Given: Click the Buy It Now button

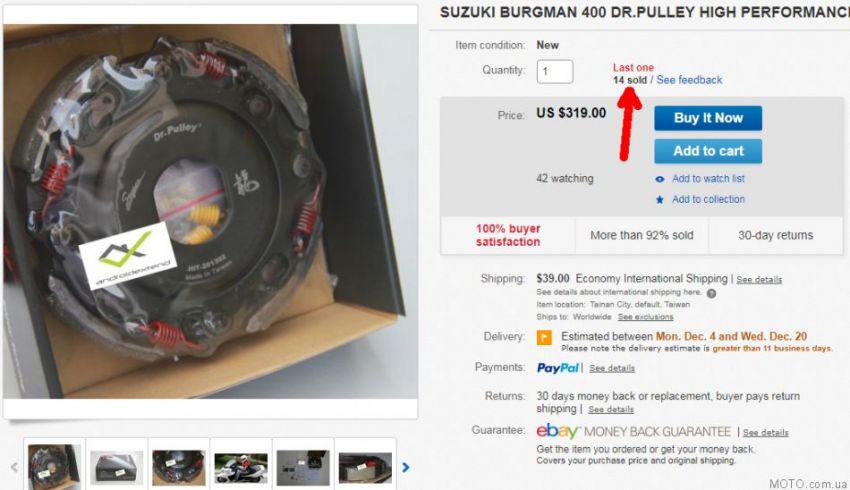Looking at the screenshot, I should [x=708, y=118].
